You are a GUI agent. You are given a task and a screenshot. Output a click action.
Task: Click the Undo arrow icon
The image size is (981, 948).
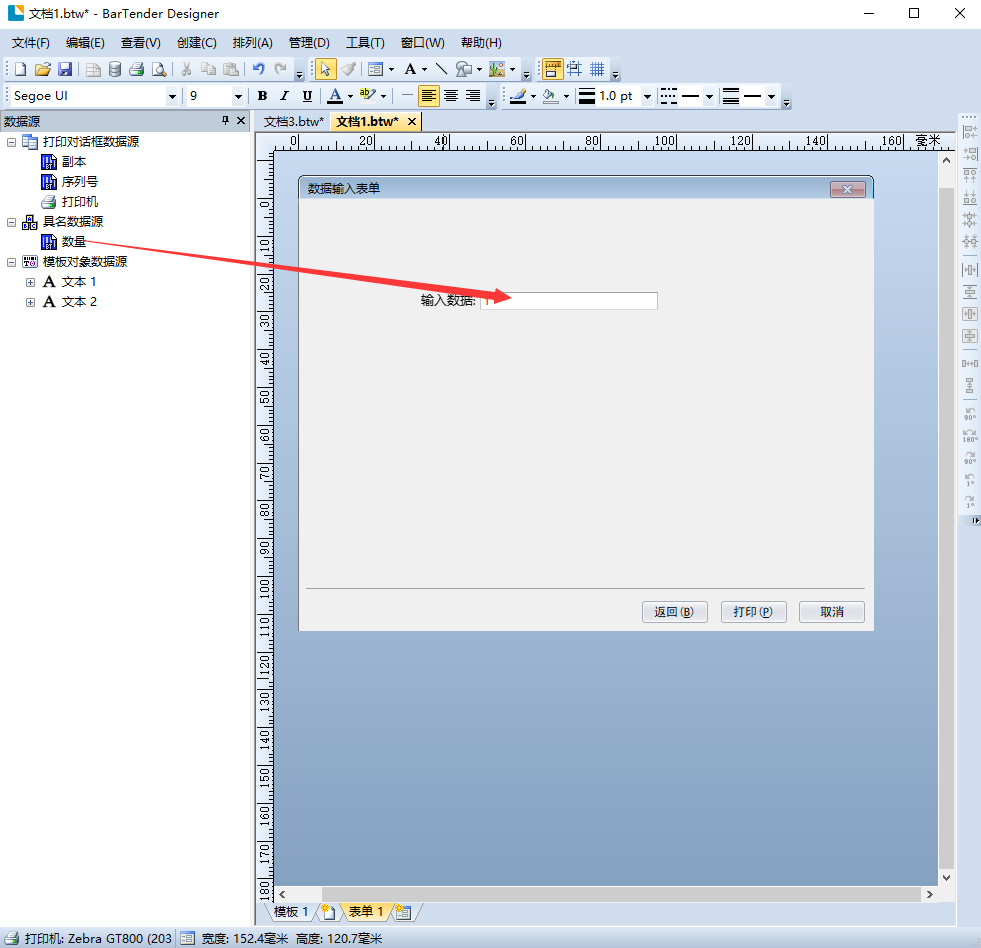click(258, 69)
